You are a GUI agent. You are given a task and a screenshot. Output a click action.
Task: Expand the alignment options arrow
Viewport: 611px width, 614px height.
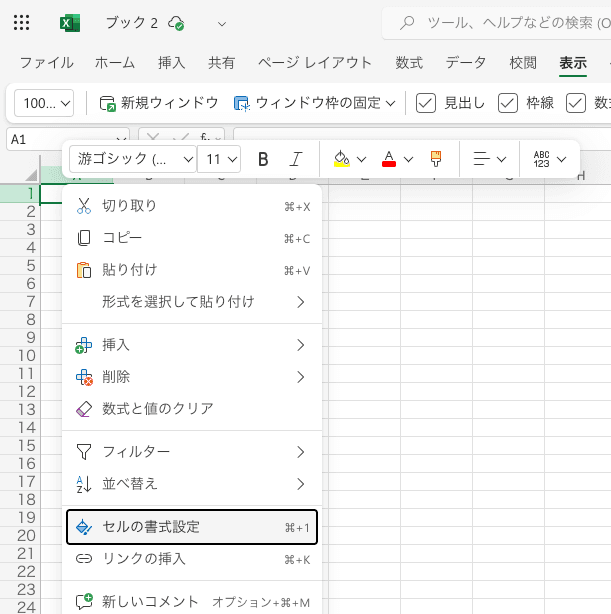501,159
